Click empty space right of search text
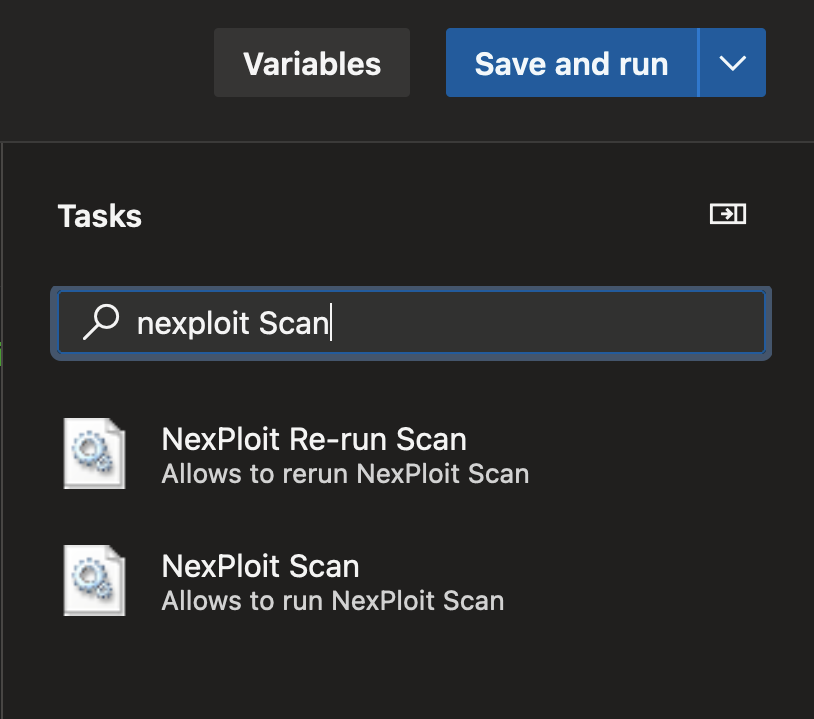Screen dimensions: 814x719 [x=545, y=322]
